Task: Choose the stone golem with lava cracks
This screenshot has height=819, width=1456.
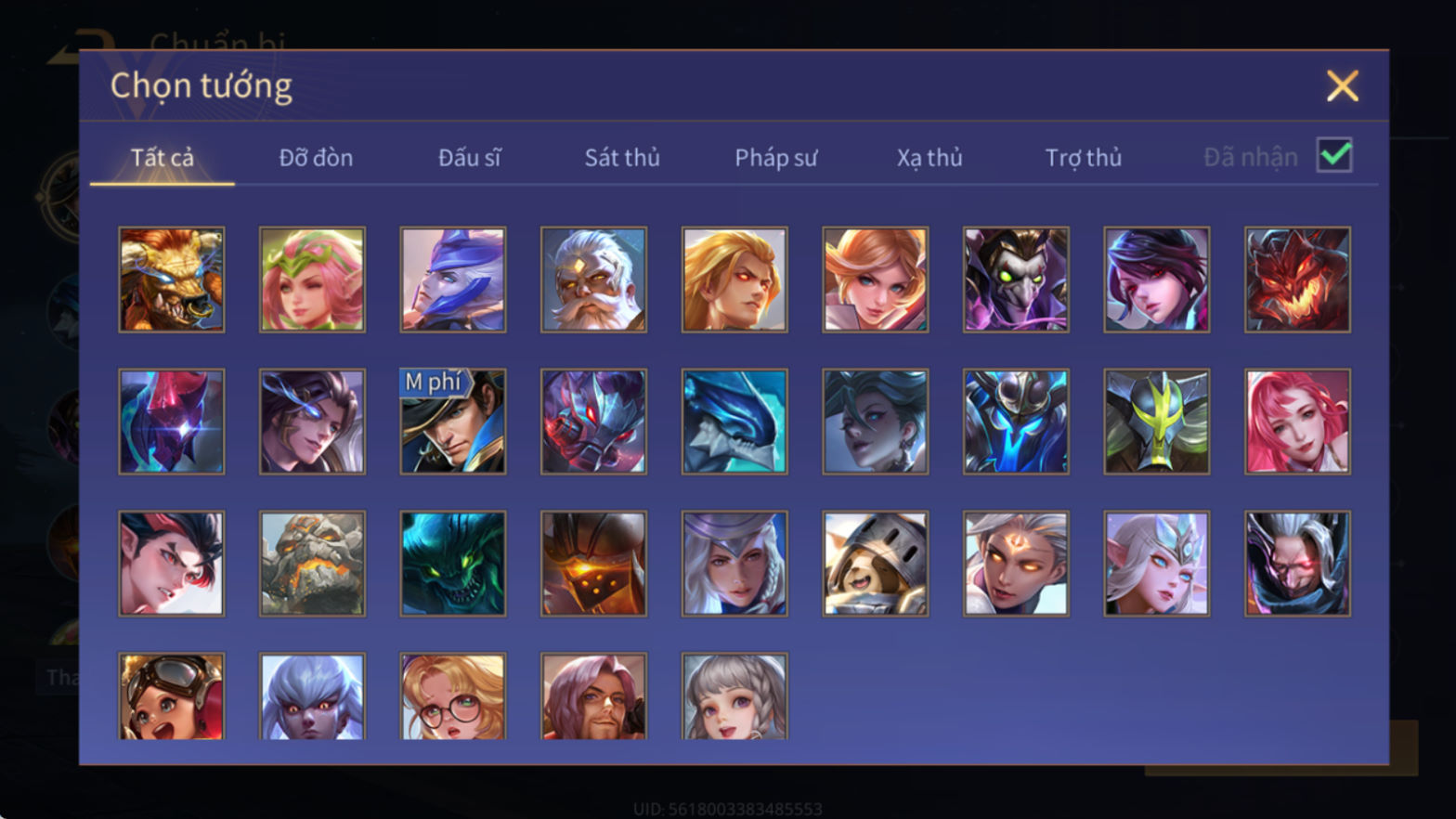Action: tap(312, 563)
